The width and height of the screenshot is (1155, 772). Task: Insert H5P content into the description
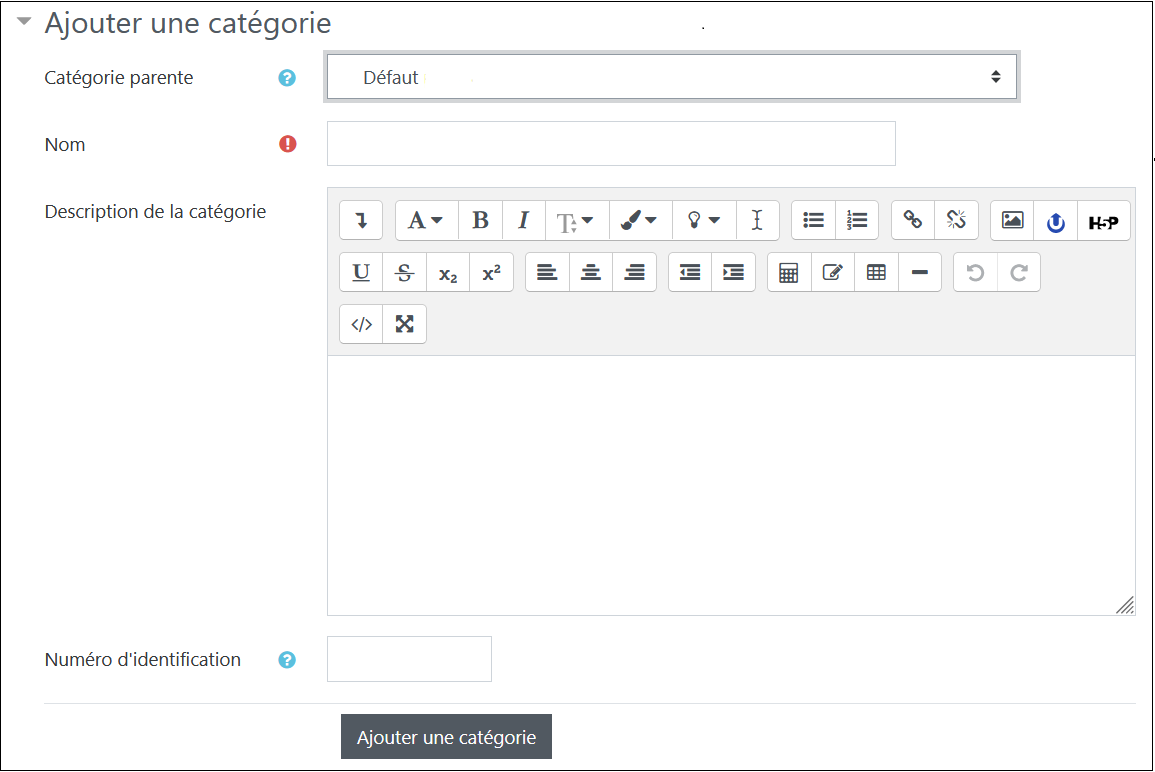pyautogui.click(x=1104, y=220)
